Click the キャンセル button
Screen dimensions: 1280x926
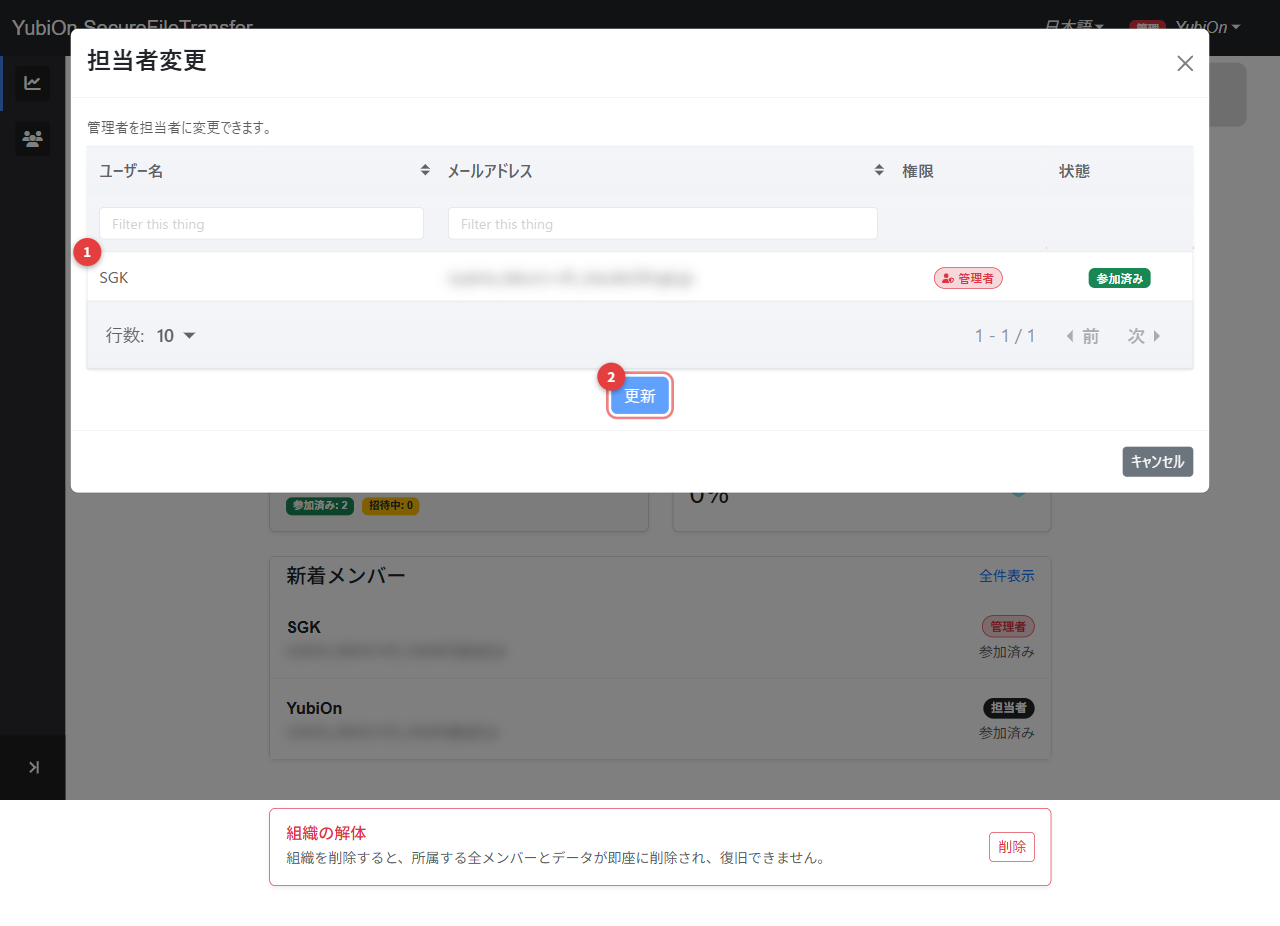[x=1158, y=461]
